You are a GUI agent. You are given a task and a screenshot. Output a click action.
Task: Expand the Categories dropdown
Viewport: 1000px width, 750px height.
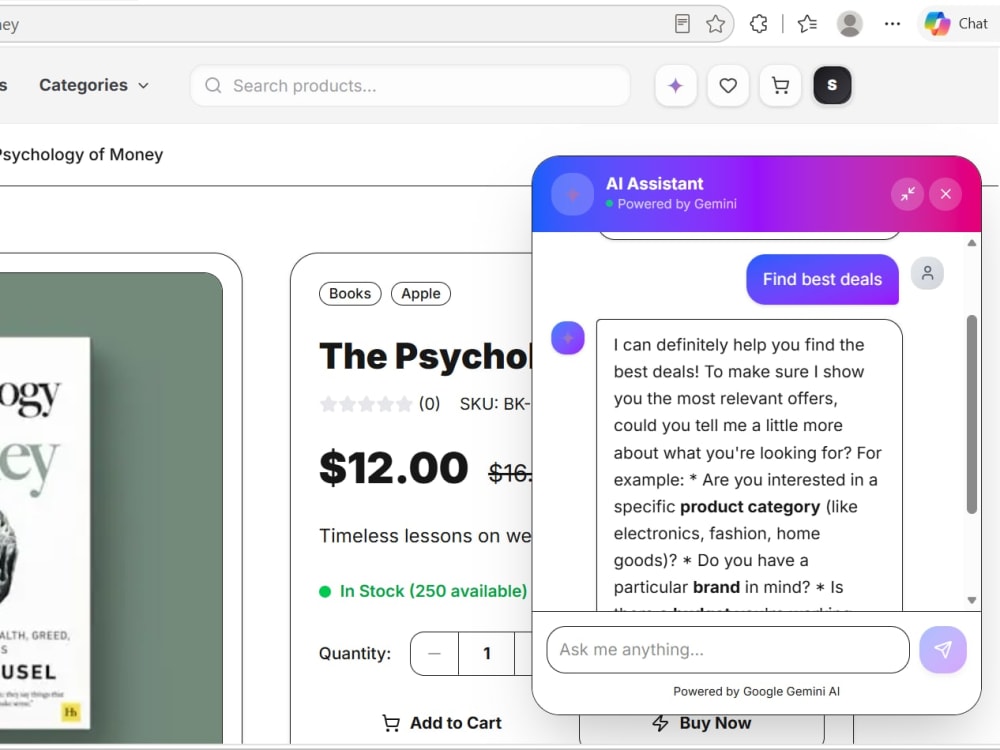pyautogui.click(x=94, y=85)
